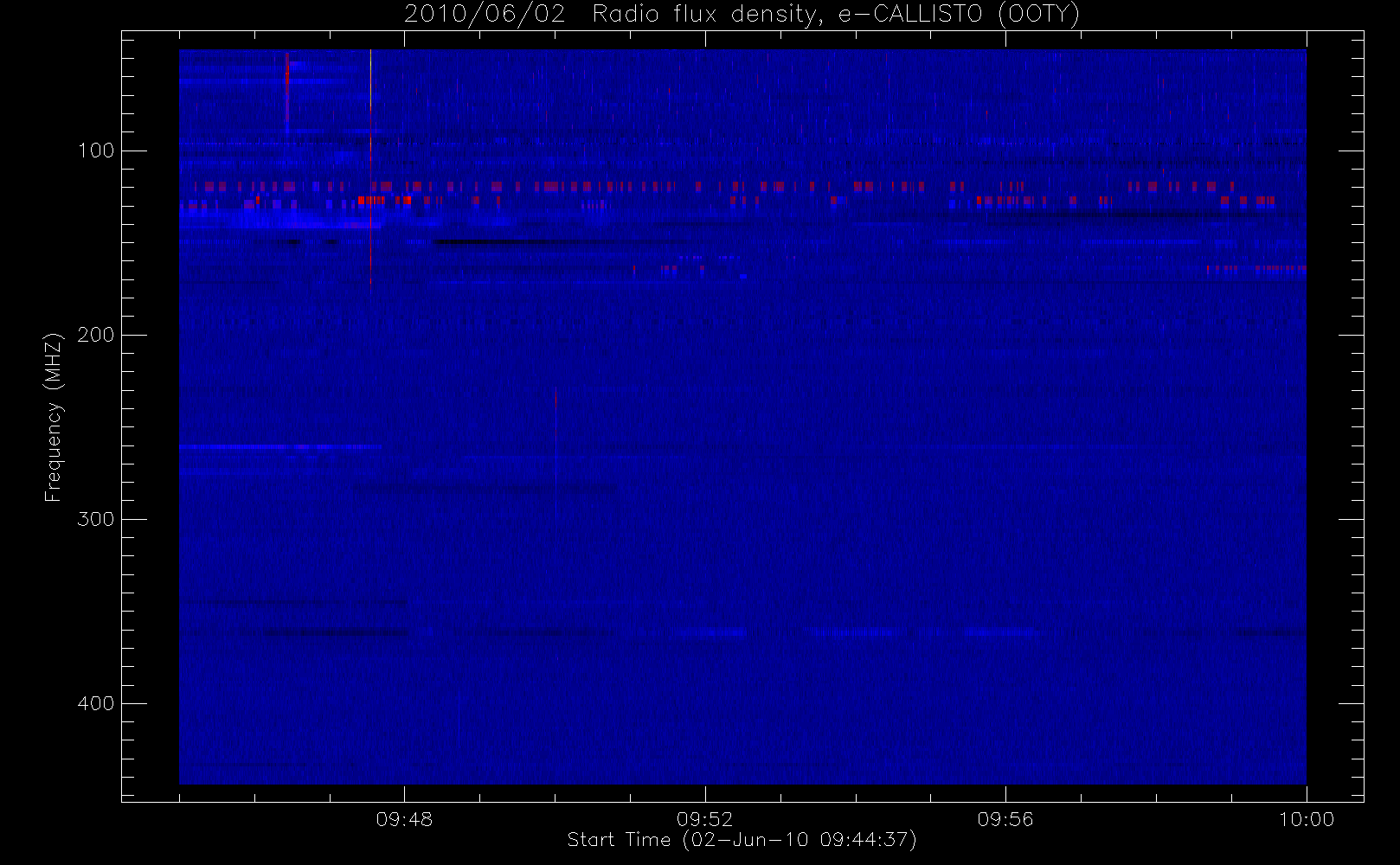Viewport: 1400px width, 865px height.
Task: Click the plot title "2010/06/02 Radio flux density, e-CALLISTO (OOTY)"
Action: click(x=742, y=15)
